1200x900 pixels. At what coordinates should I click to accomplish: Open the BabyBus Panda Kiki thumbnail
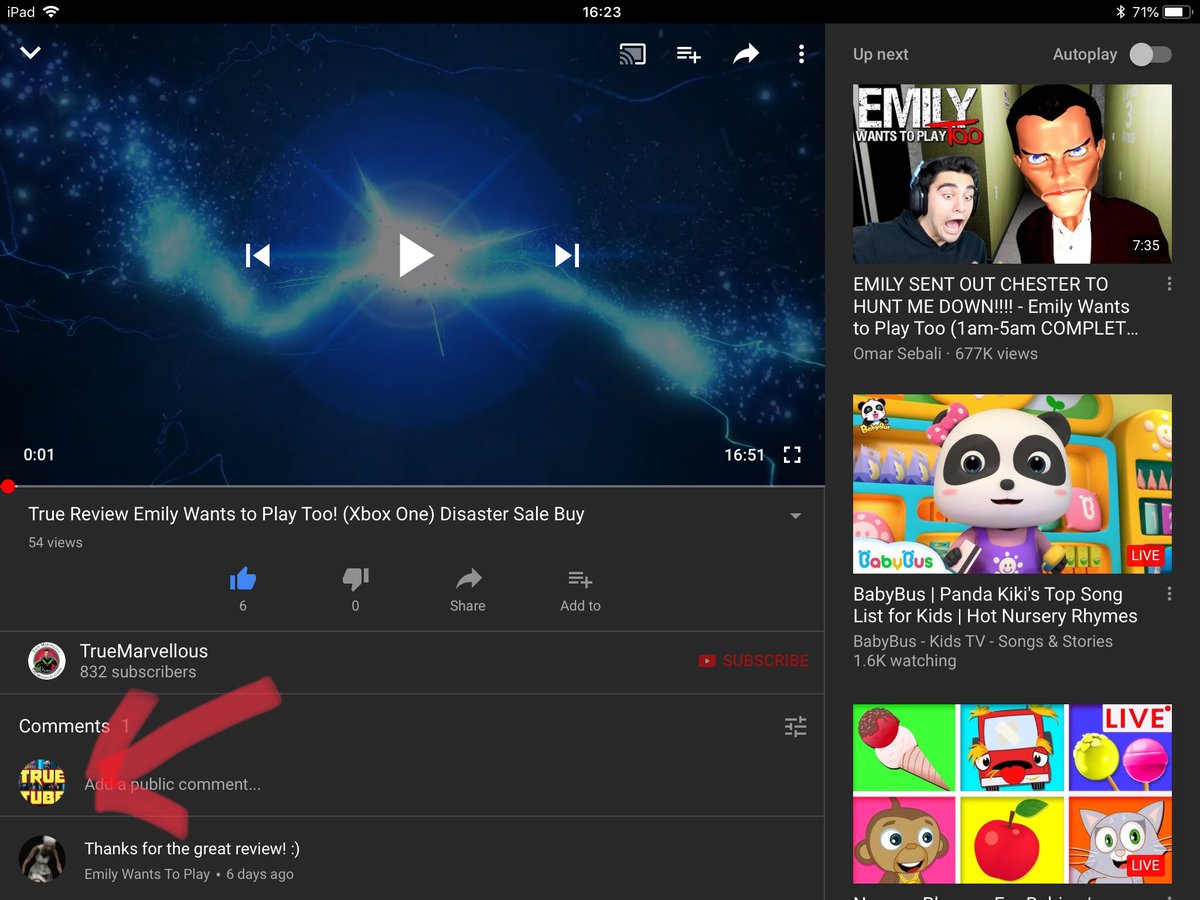point(1012,484)
